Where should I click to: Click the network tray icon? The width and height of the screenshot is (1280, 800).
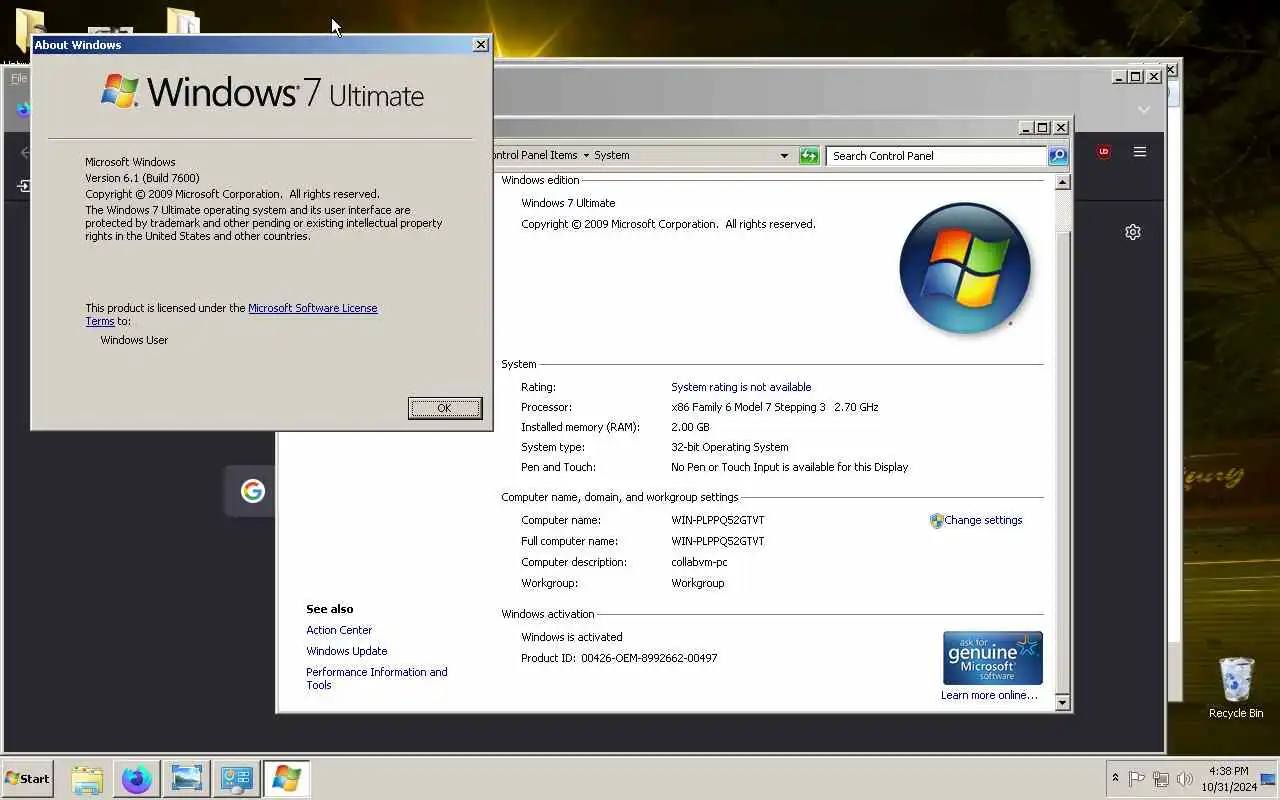tap(1161, 778)
